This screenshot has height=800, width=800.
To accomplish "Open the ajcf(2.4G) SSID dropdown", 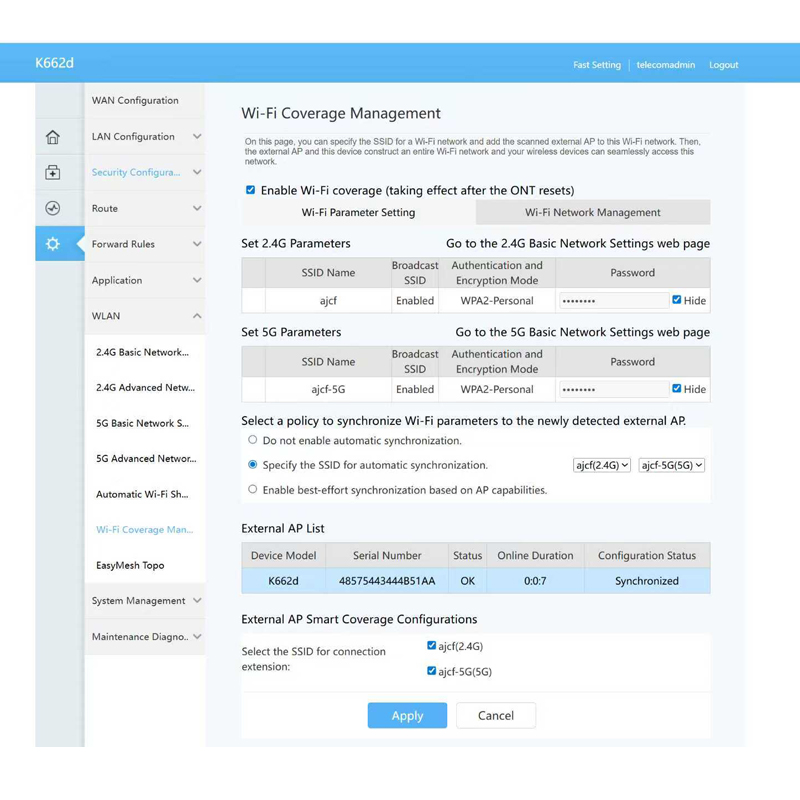I will point(601,465).
